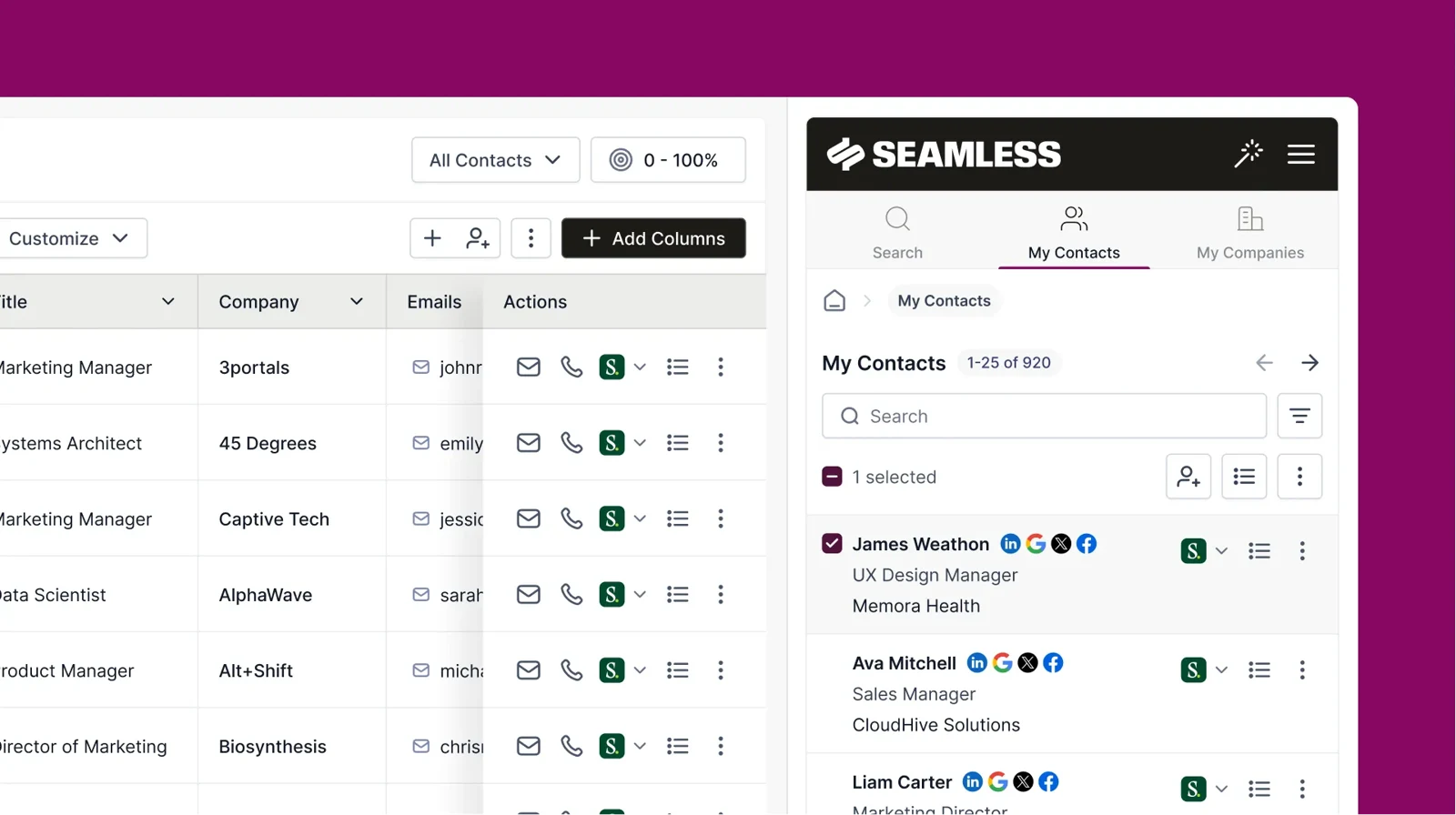Open the magic wand tool in Seamless header

1248,154
